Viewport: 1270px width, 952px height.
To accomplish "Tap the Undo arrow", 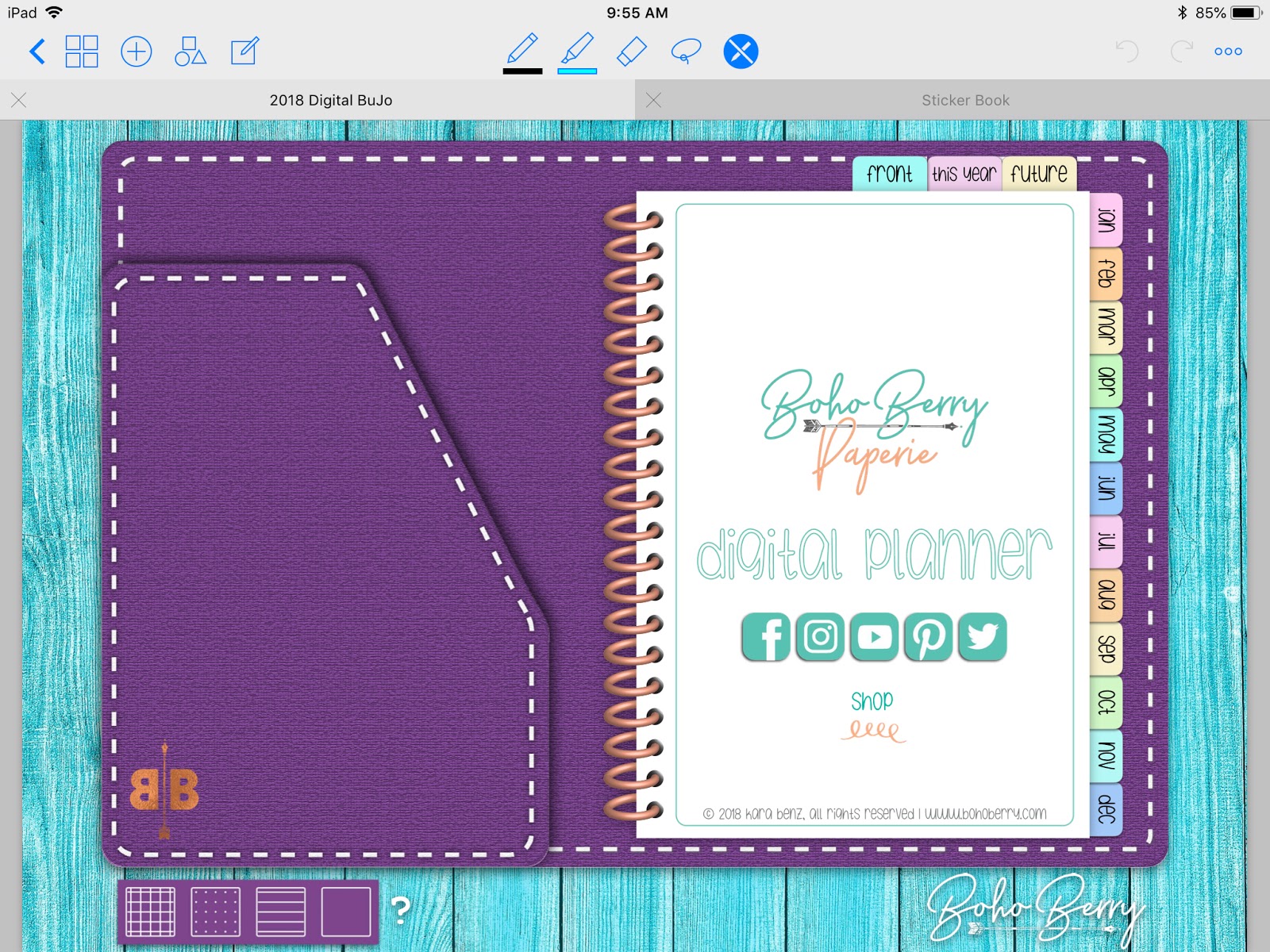I will tap(1127, 51).
